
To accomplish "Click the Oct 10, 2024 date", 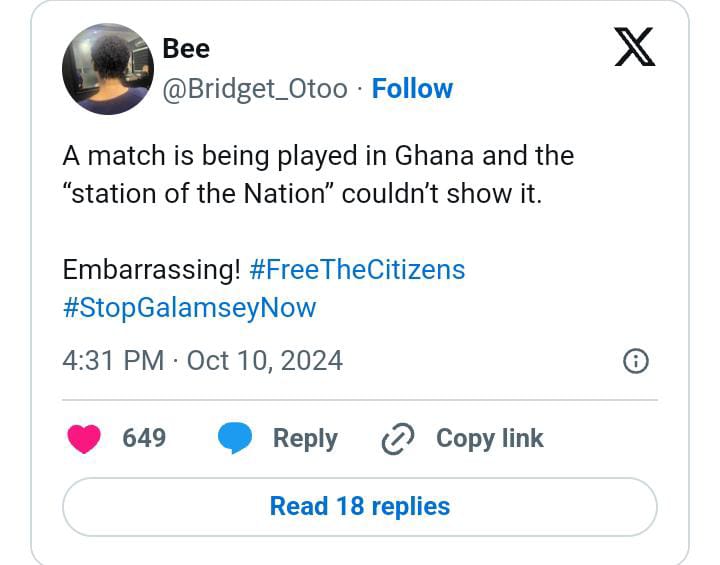I will click(x=265, y=361).
